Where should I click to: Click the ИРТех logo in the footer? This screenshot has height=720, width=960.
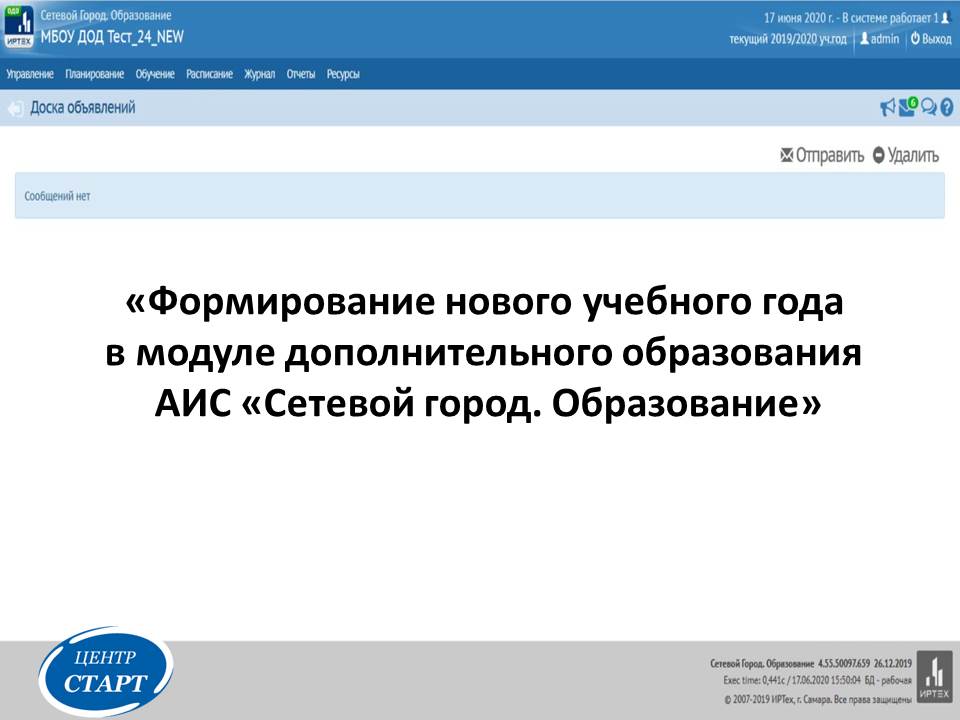coord(934,676)
